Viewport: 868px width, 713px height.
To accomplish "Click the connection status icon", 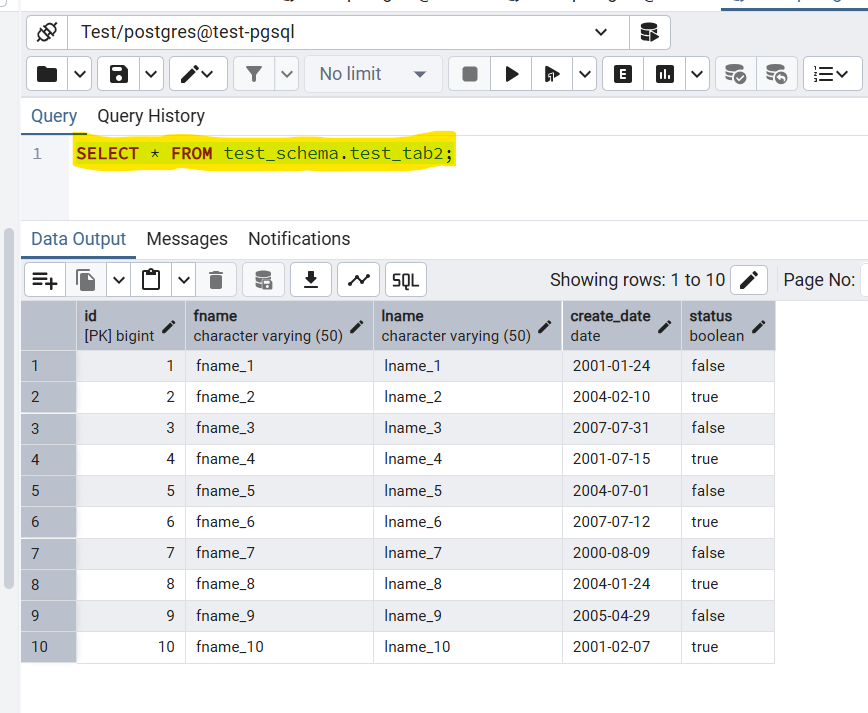I will click(x=47, y=32).
